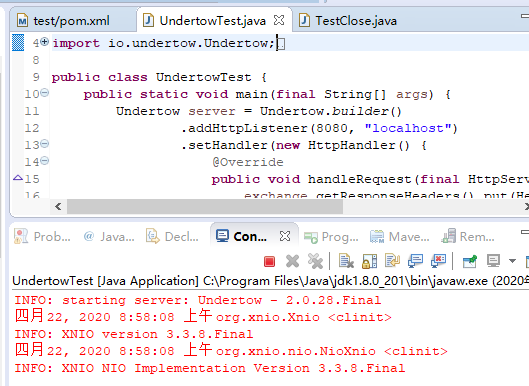Open the Problems view tab

[43, 237]
